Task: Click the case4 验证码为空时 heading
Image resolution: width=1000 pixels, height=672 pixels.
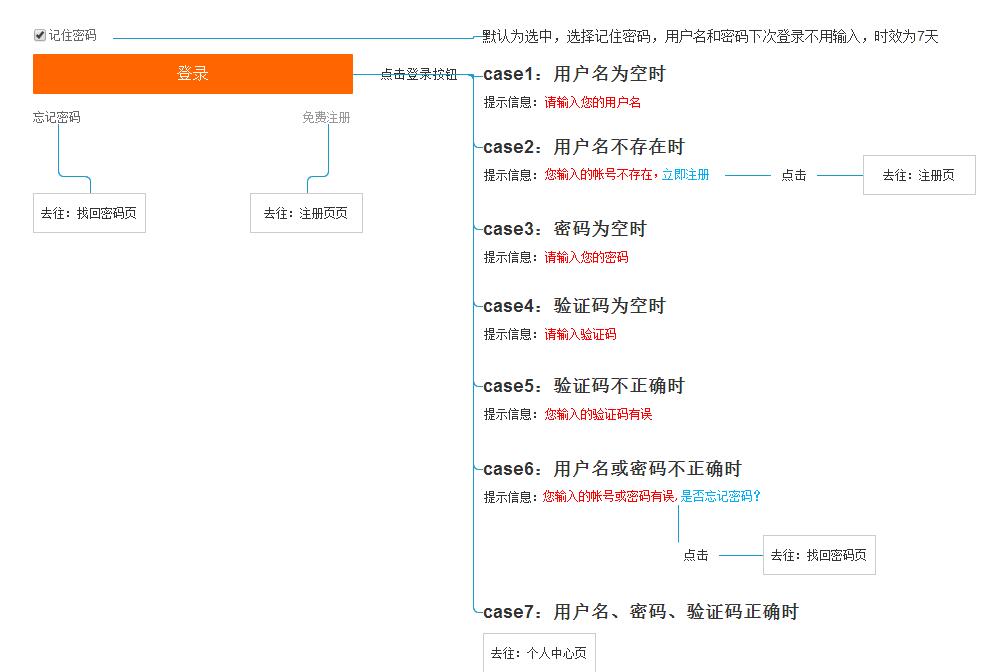Action: coord(574,306)
